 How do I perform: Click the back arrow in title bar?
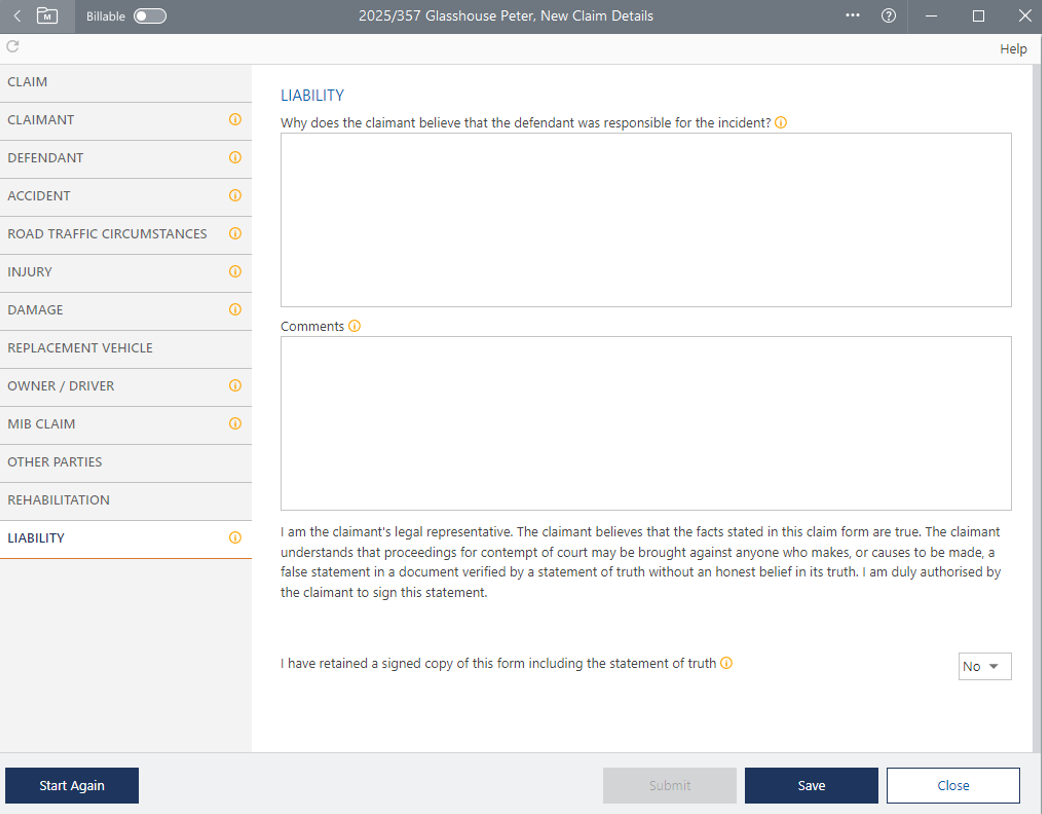tap(17, 16)
